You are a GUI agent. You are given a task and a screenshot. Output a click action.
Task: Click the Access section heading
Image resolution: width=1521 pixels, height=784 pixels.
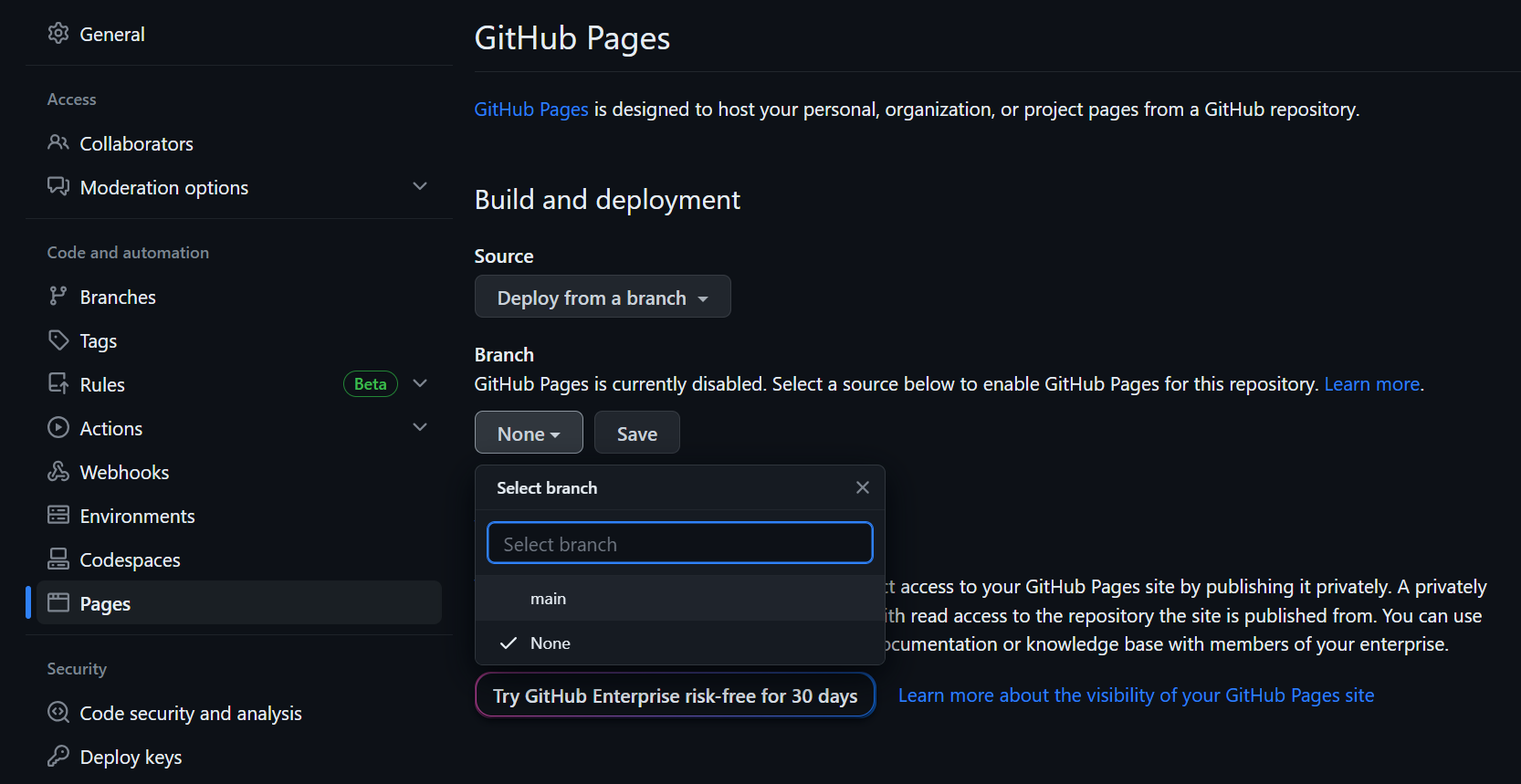click(x=71, y=99)
